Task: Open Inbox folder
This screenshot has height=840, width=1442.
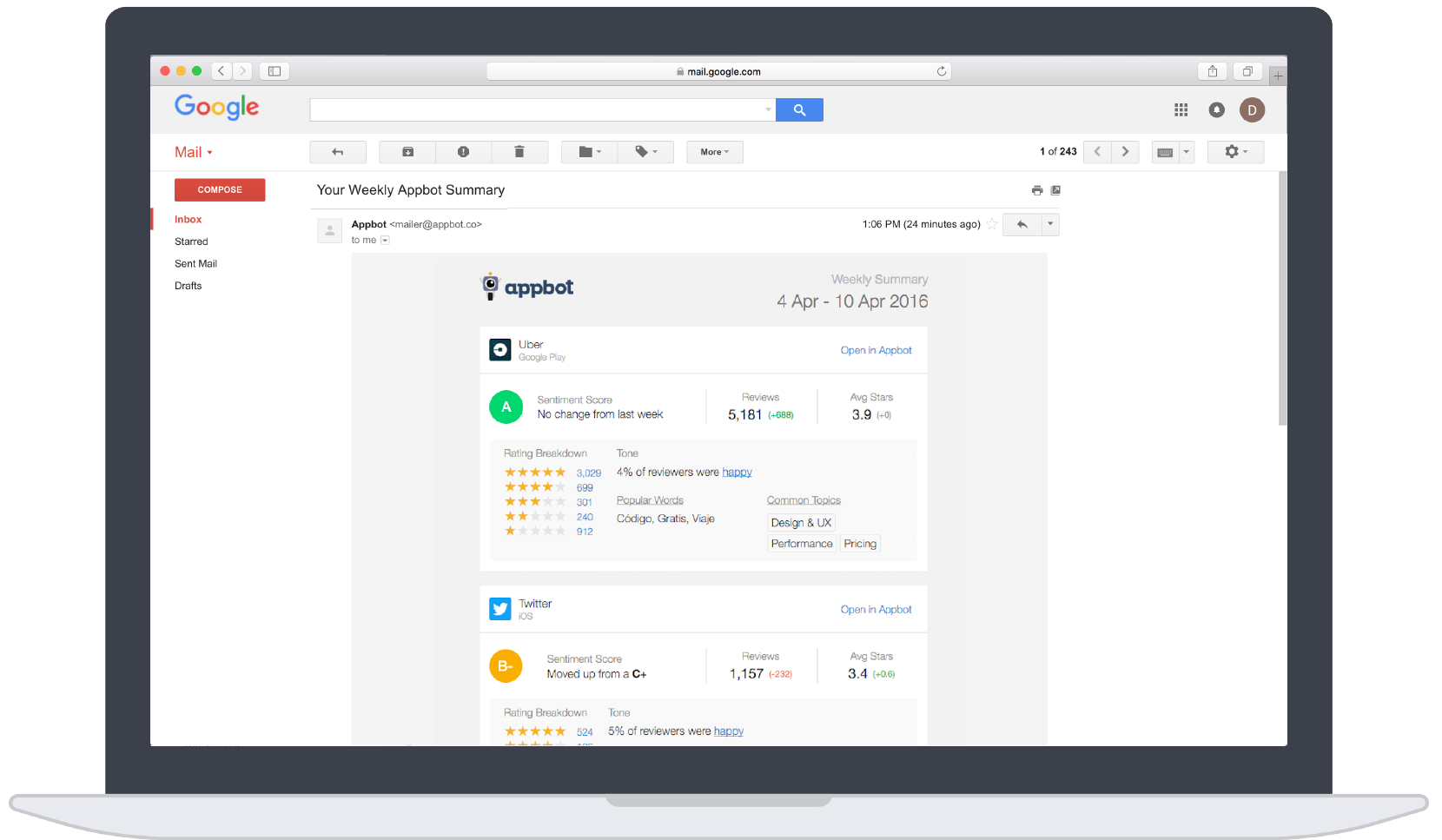Action: [189, 220]
